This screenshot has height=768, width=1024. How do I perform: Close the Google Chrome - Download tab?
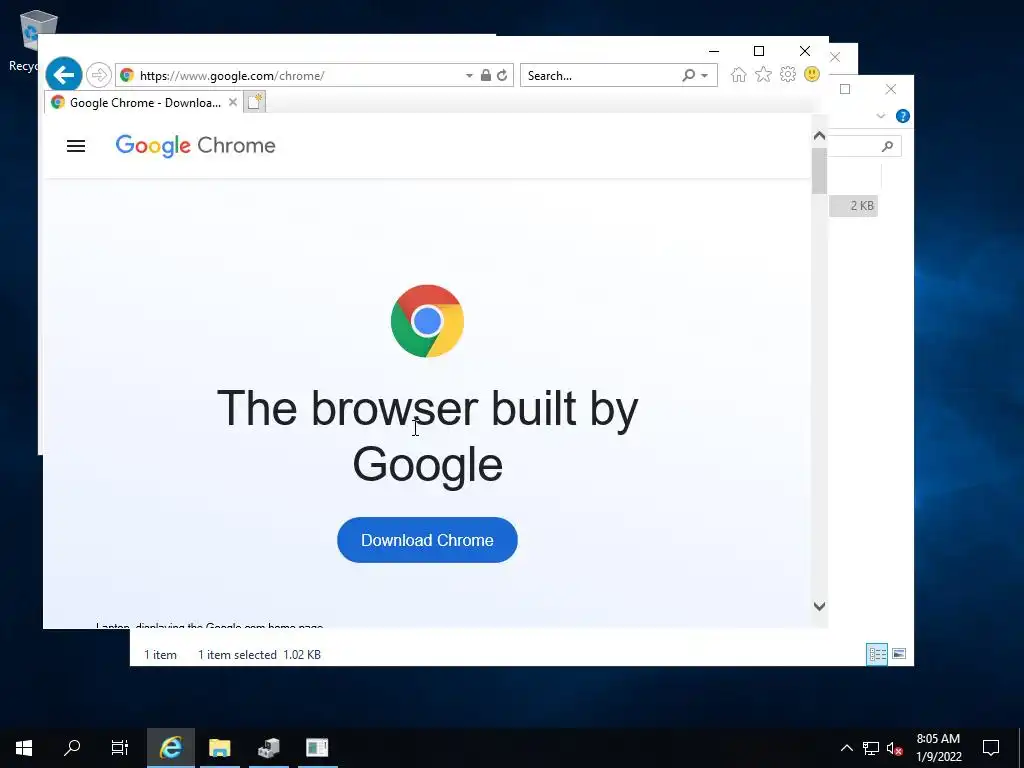click(232, 103)
